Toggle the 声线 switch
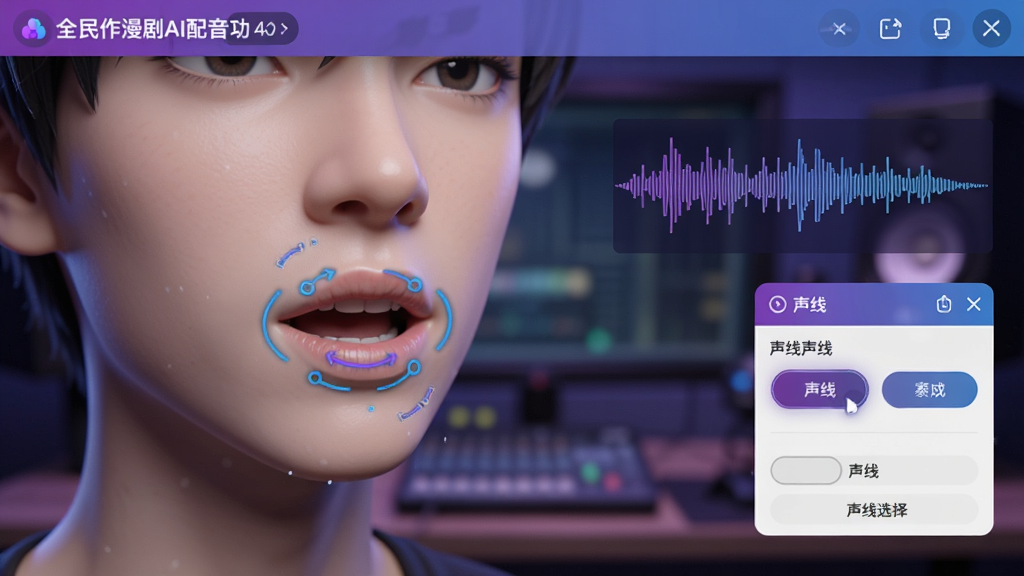The width and height of the screenshot is (1024, 576). pos(806,470)
